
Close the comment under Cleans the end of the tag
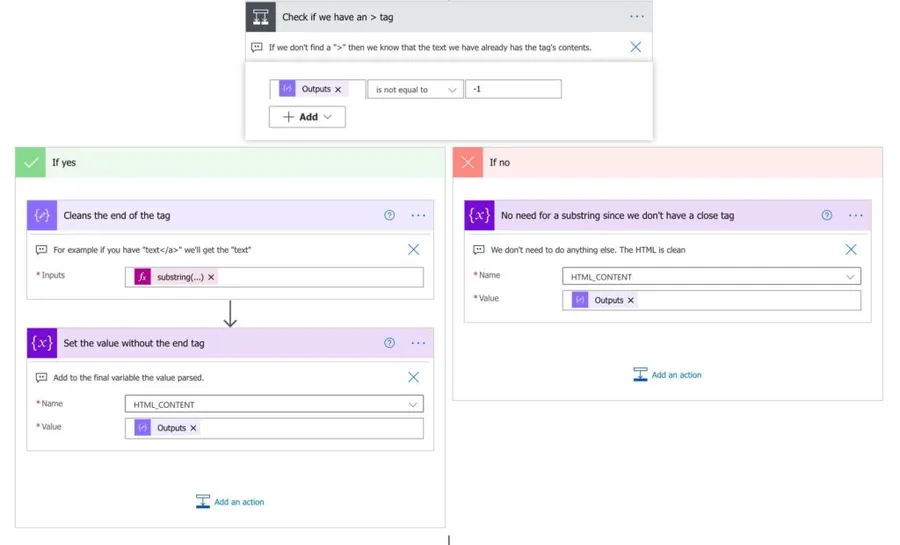[413, 250]
